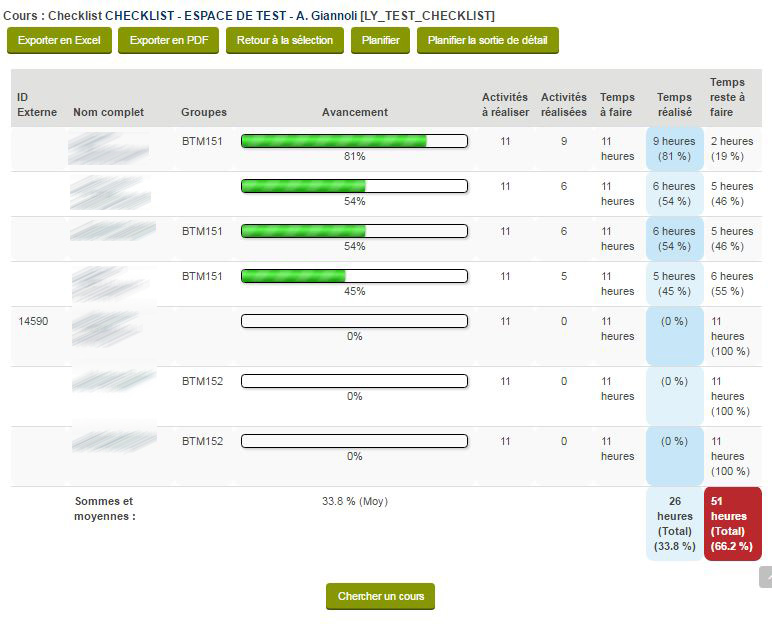Export the checklist as PDF

(168, 41)
